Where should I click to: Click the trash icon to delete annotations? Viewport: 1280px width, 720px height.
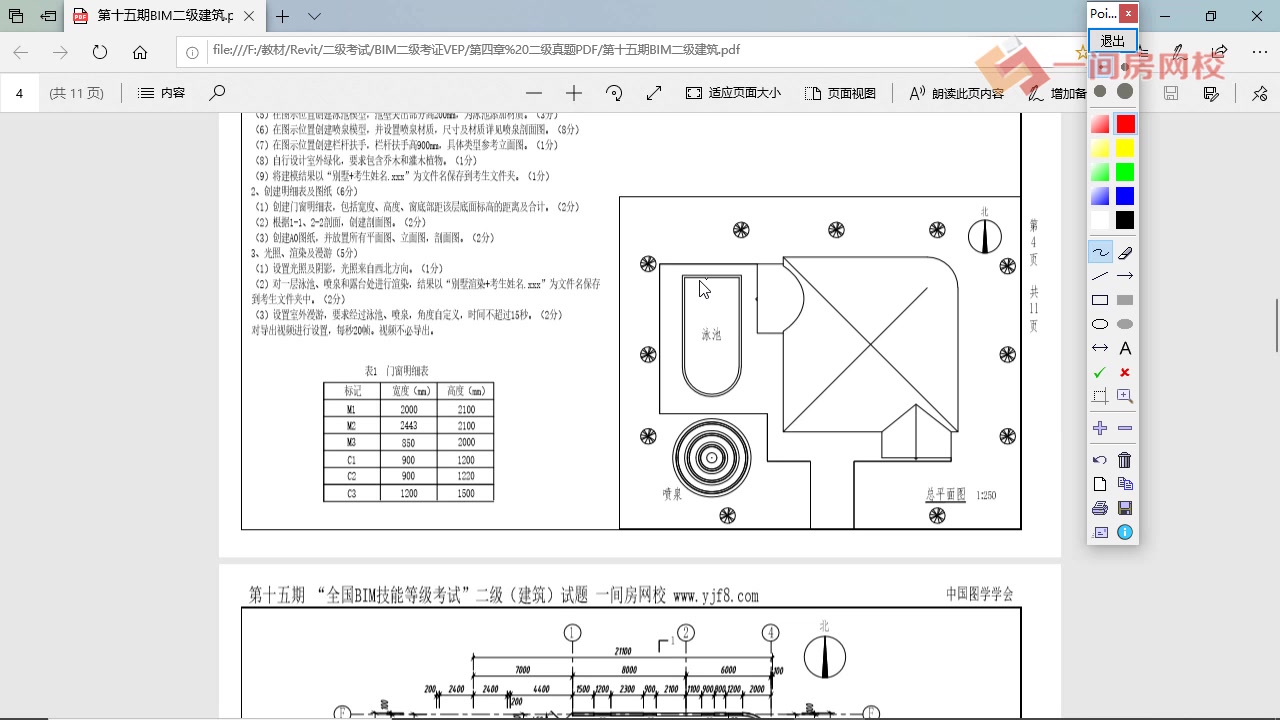point(1125,459)
